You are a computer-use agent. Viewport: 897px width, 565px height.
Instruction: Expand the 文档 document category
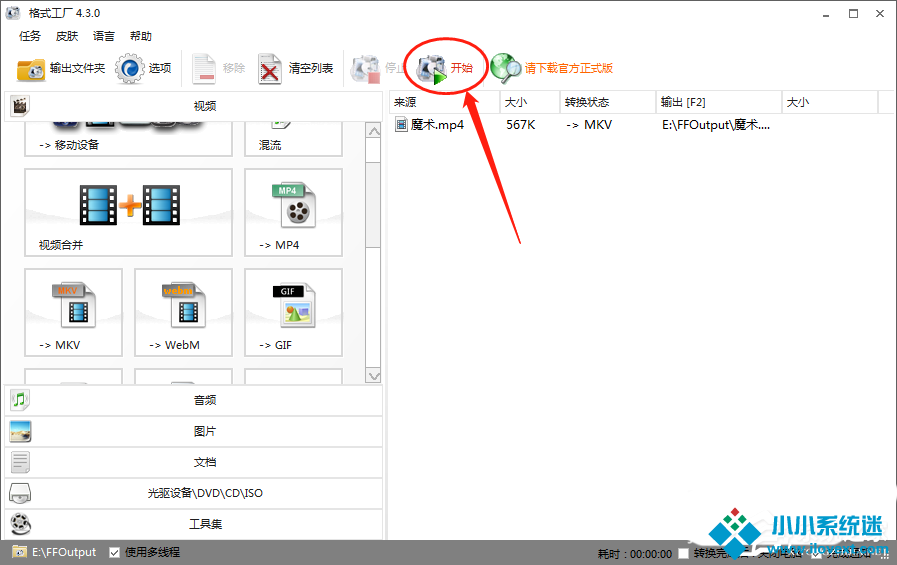pos(193,462)
